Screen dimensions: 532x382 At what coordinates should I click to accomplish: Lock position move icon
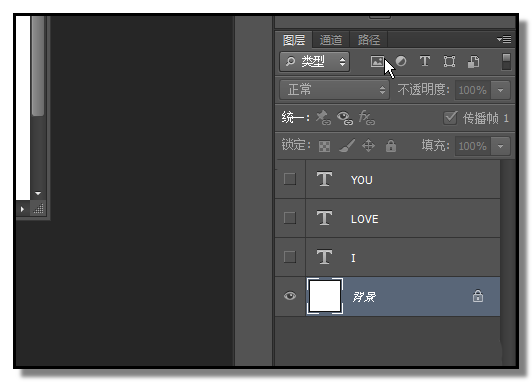(368, 146)
